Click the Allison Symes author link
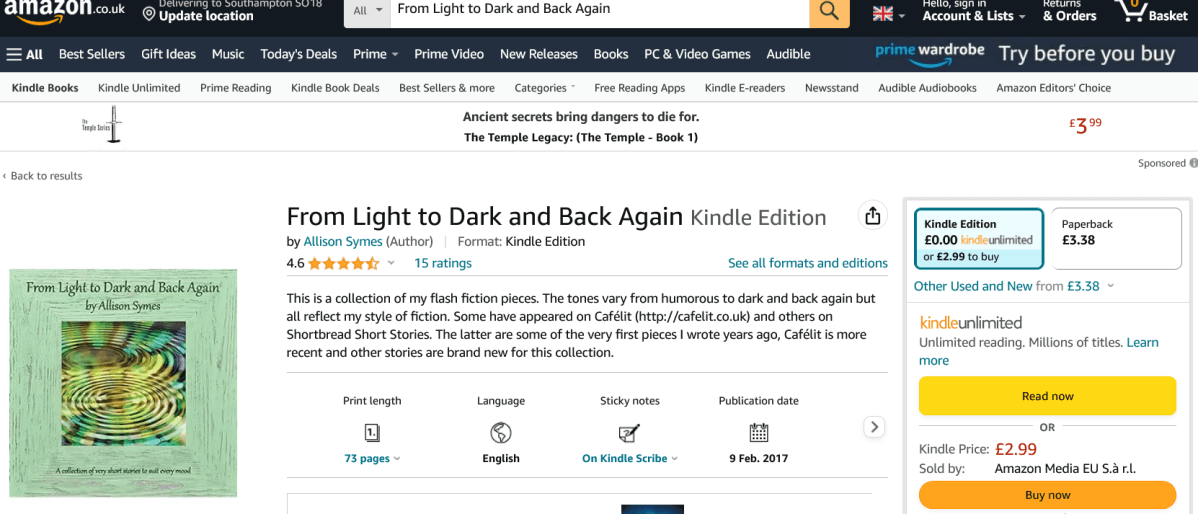The image size is (1198, 514). pos(343,241)
